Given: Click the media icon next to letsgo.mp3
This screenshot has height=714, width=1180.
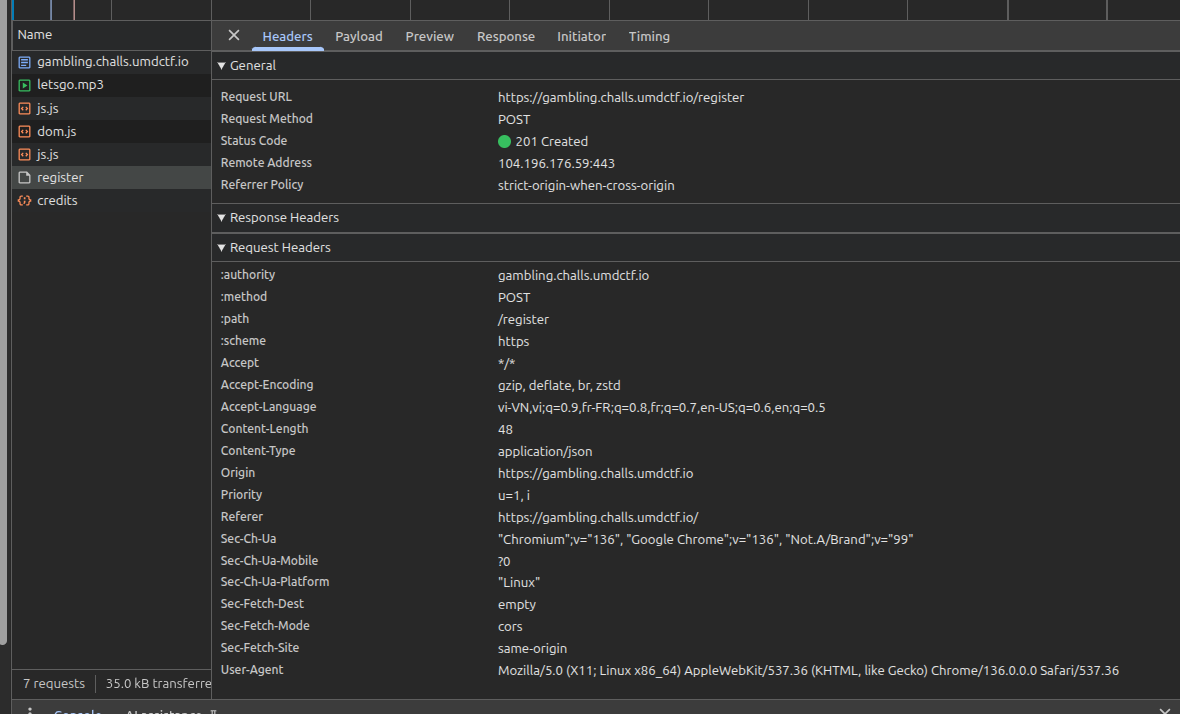Looking at the screenshot, I should (25, 85).
